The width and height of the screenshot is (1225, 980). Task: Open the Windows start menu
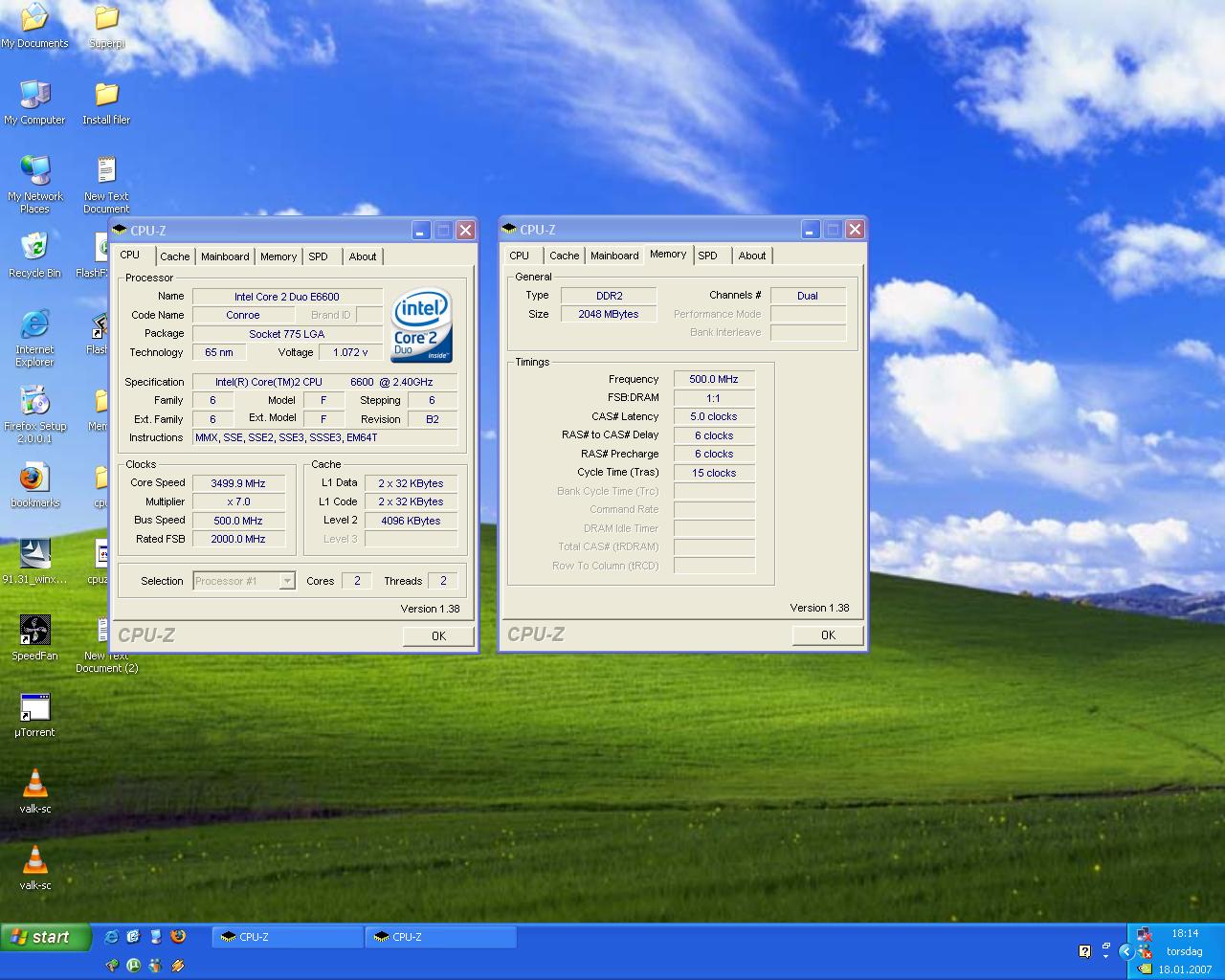click(x=46, y=937)
